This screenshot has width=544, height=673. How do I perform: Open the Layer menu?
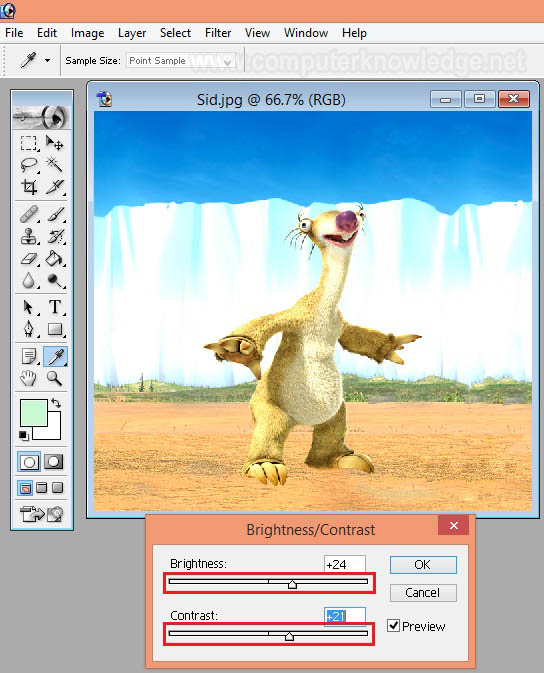pyautogui.click(x=132, y=33)
